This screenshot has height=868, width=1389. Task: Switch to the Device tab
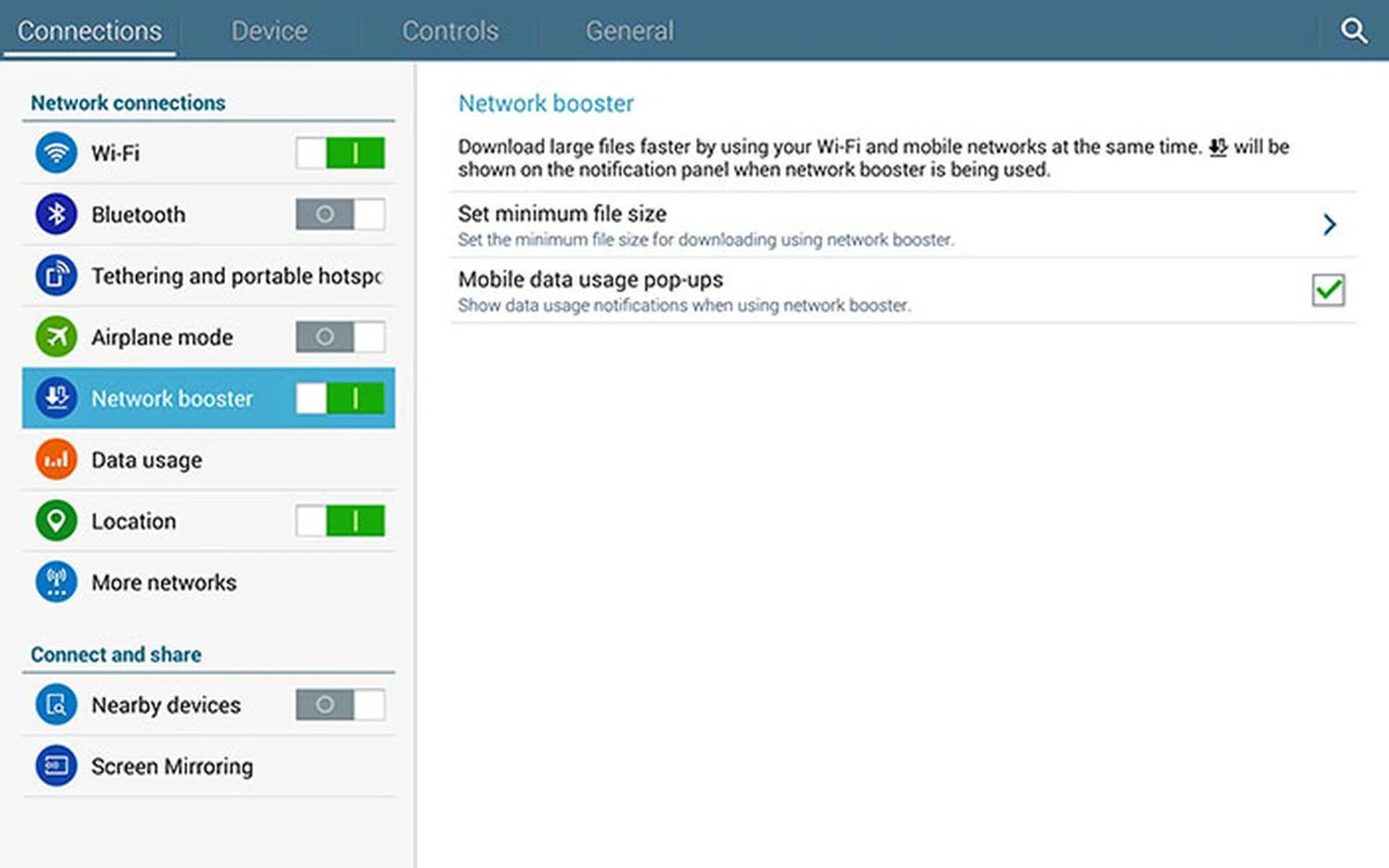(269, 31)
